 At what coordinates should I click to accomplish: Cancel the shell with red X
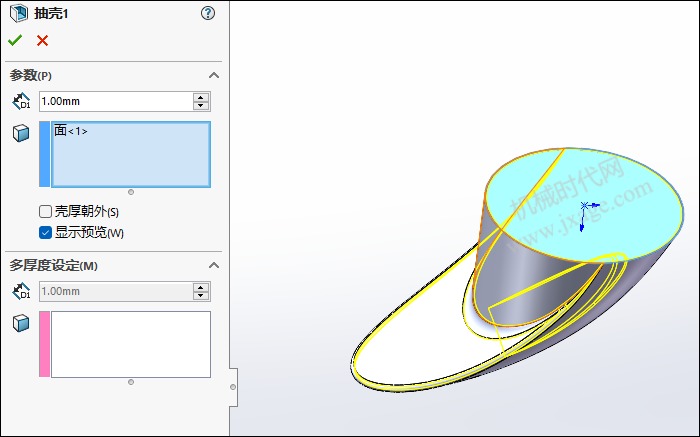42,41
